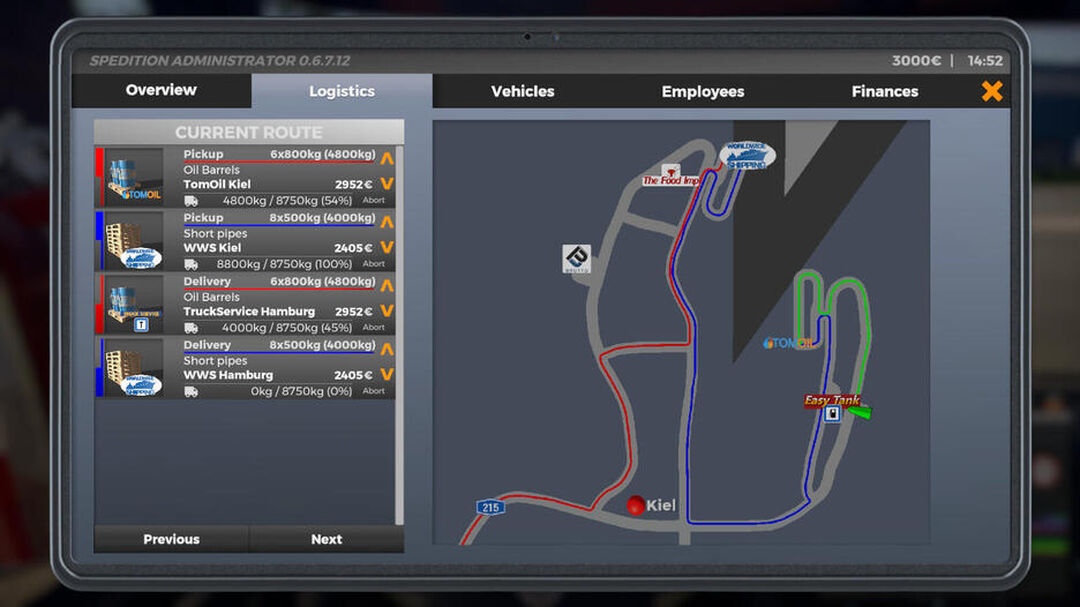The width and height of the screenshot is (1080, 607).
Task: Move WWS Kiel pickup down in route
Action: click(x=387, y=247)
